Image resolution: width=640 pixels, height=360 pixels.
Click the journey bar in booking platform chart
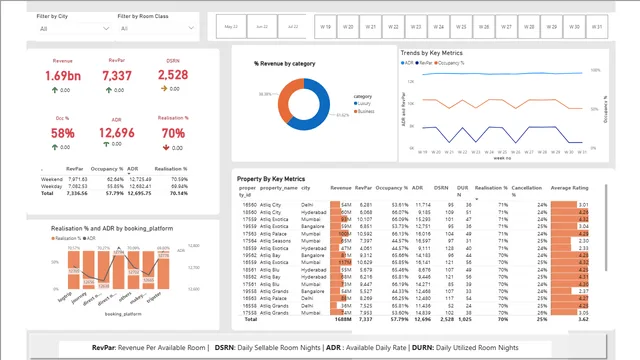(x=89, y=270)
